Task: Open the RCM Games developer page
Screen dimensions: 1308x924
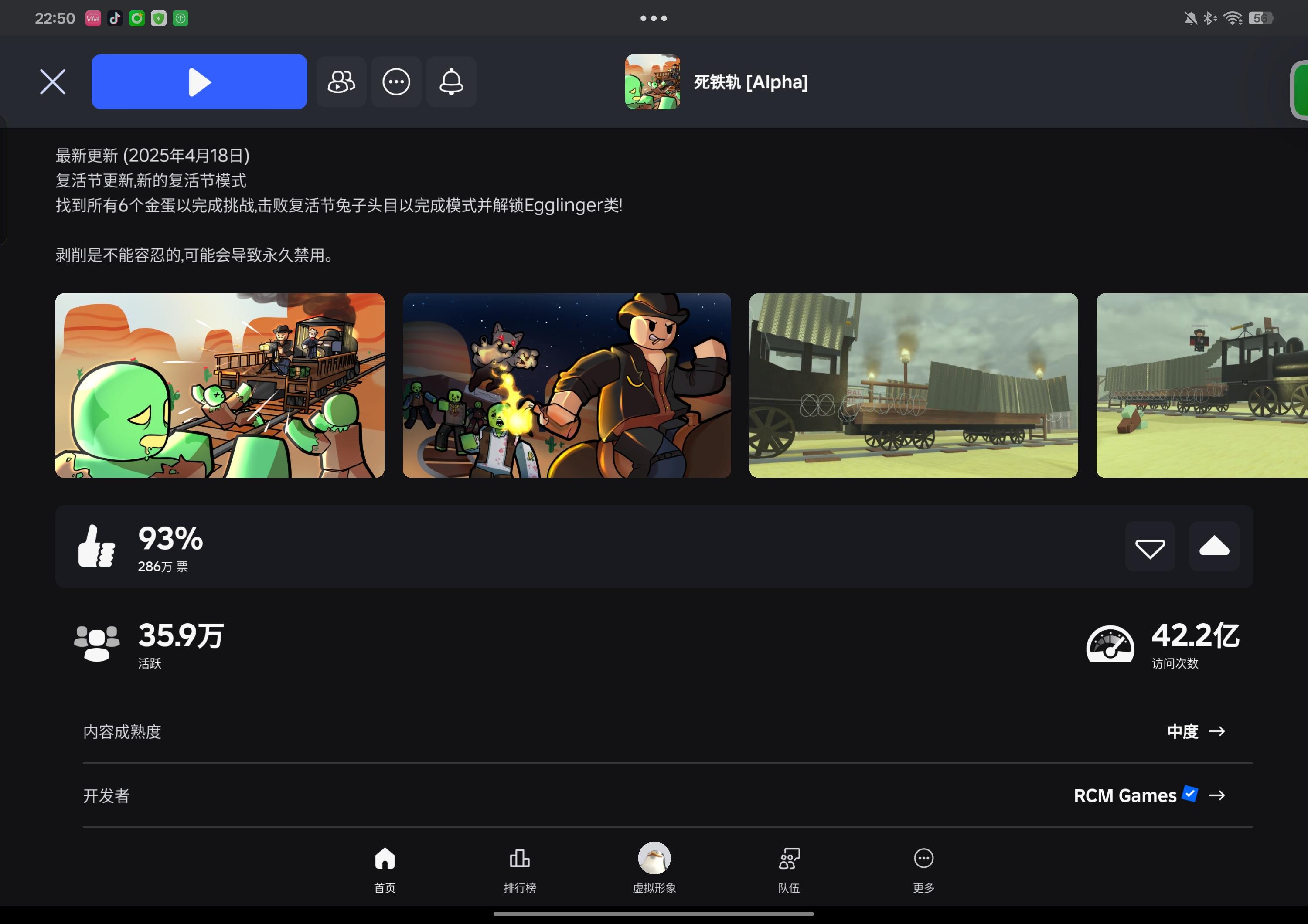Action: pyautogui.click(x=1124, y=795)
